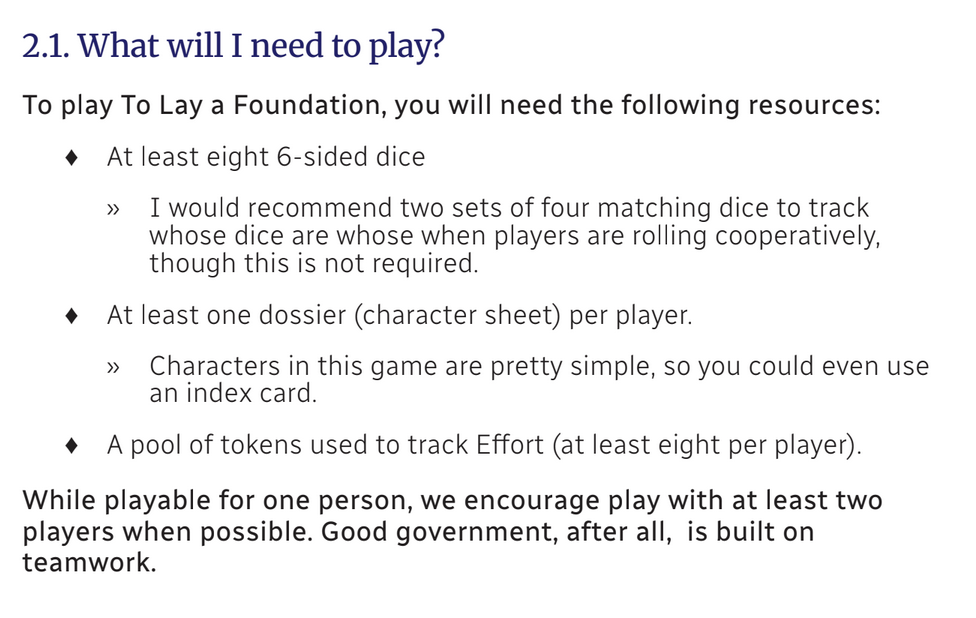
Task: Click the phrase "While playable for one person"
Action: pyautogui.click(x=217, y=501)
